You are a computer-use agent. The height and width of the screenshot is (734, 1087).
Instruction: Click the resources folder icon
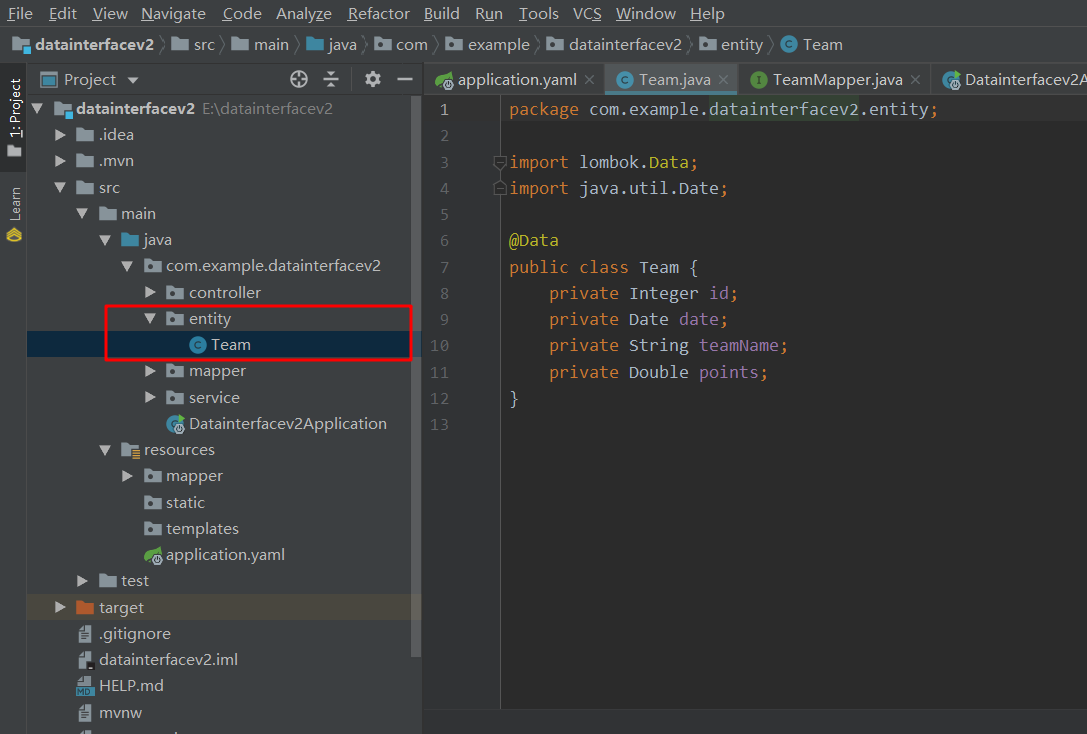tap(130, 451)
